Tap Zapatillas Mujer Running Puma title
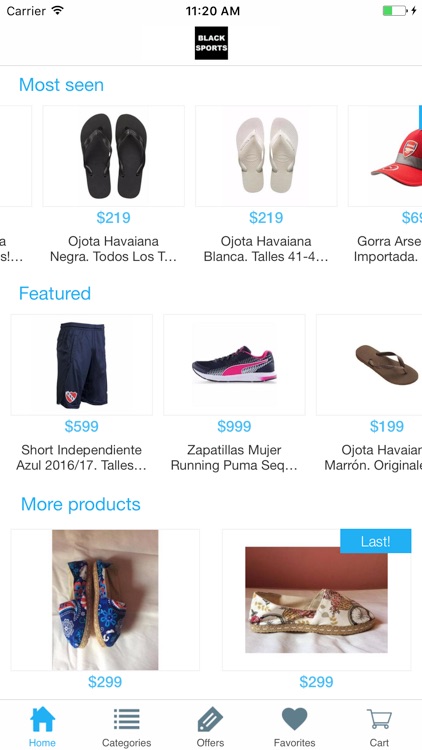The image size is (422, 750). tap(234, 458)
